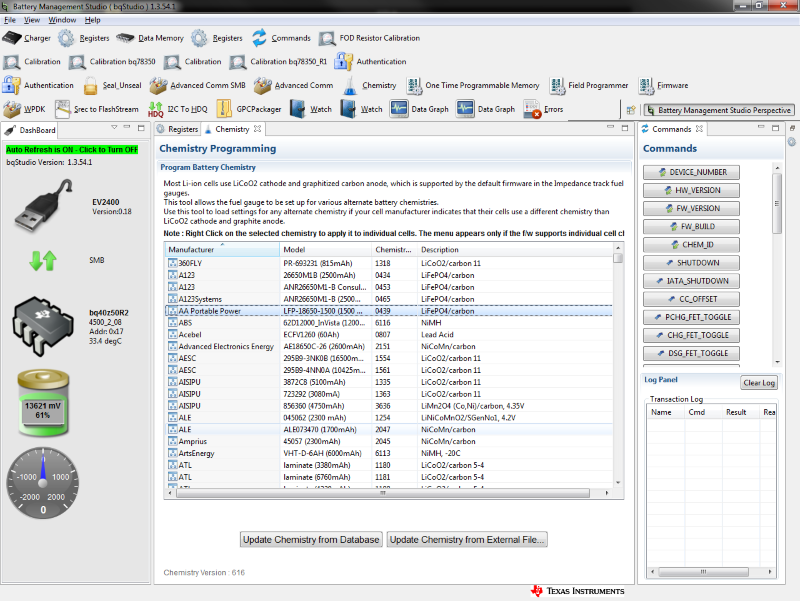800x601 pixels.
Task: Select the AA Portable Power row
Action: coord(389,311)
